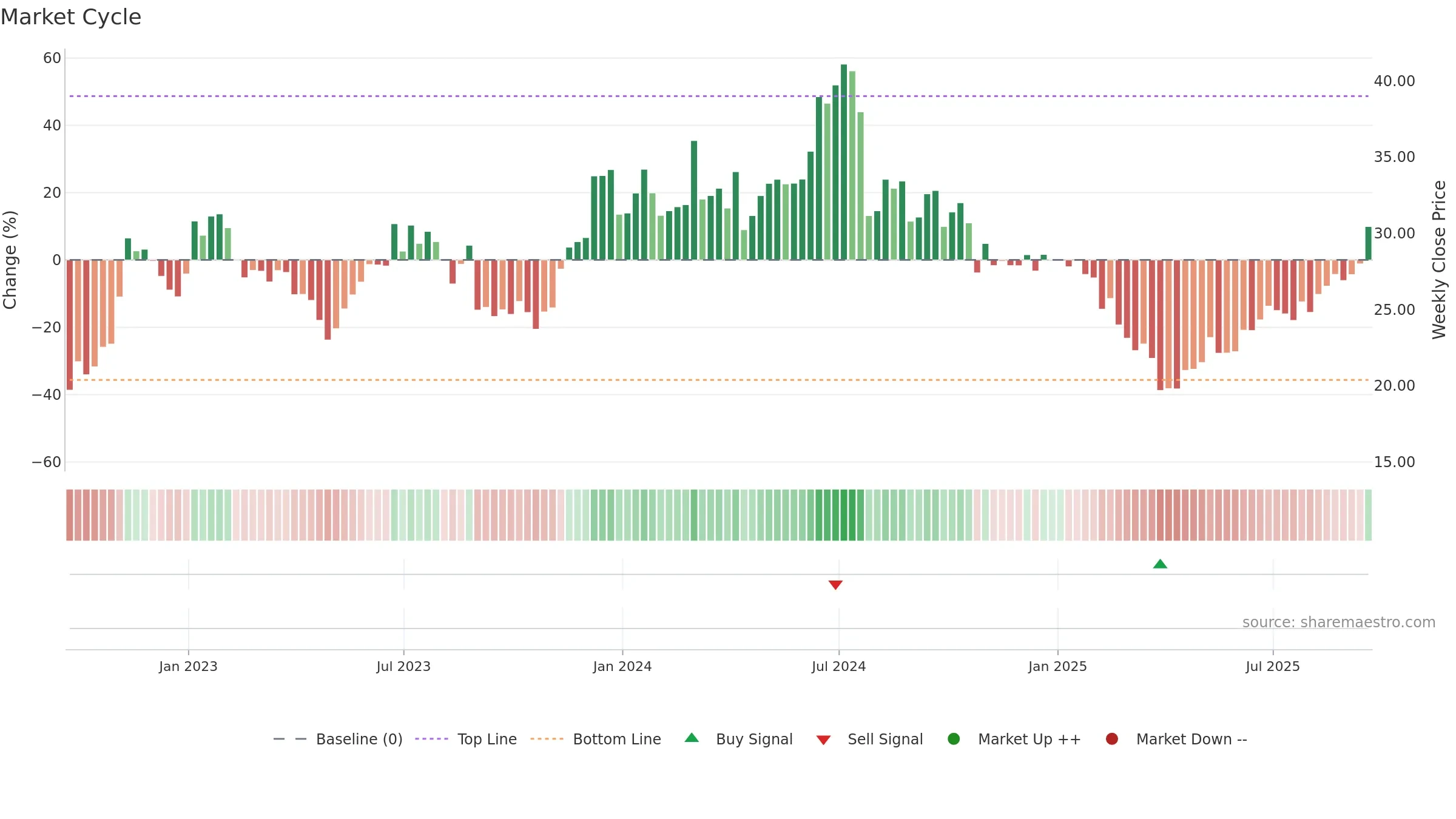Click the green circle icon in the legend
The width and height of the screenshot is (1456, 819).
point(954,739)
